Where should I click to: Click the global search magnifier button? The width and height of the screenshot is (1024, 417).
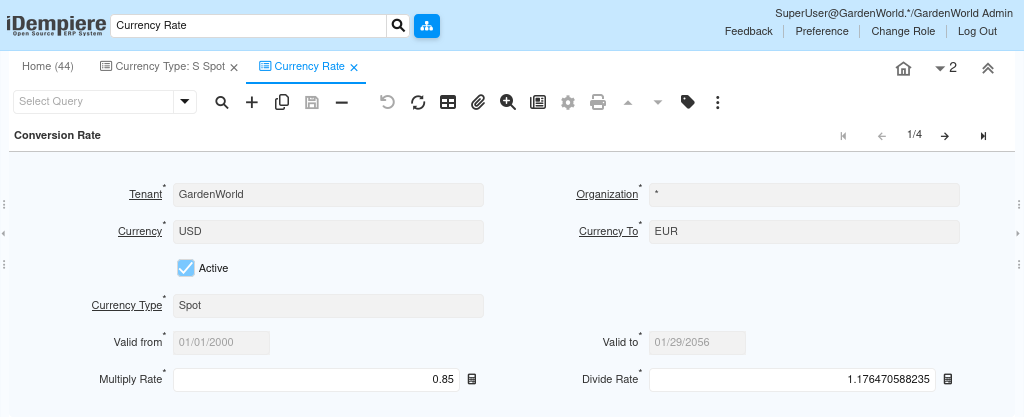point(398,25)
